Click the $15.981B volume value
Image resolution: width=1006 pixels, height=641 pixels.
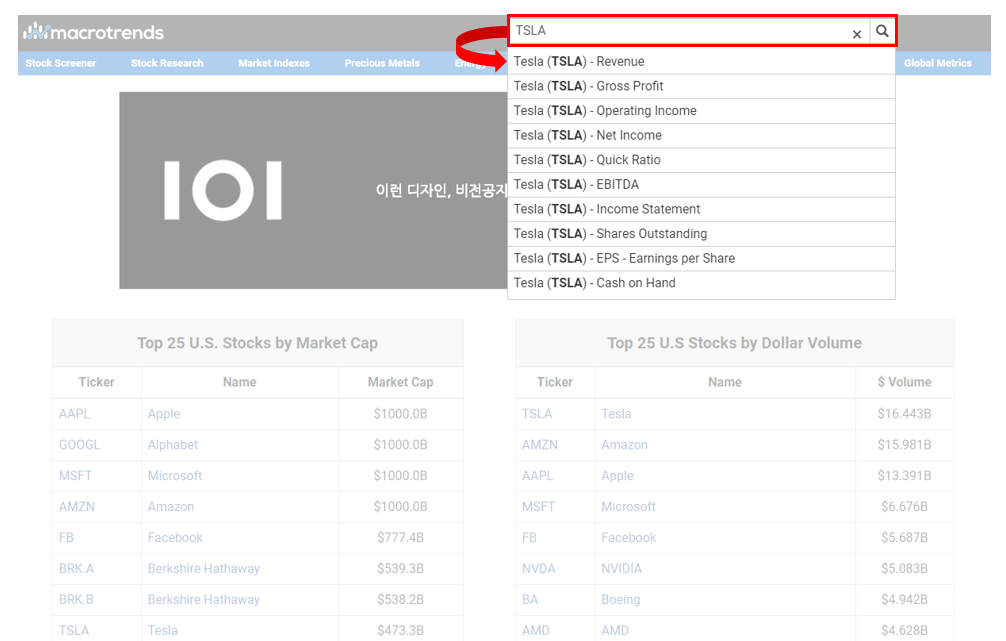[904, 445]
